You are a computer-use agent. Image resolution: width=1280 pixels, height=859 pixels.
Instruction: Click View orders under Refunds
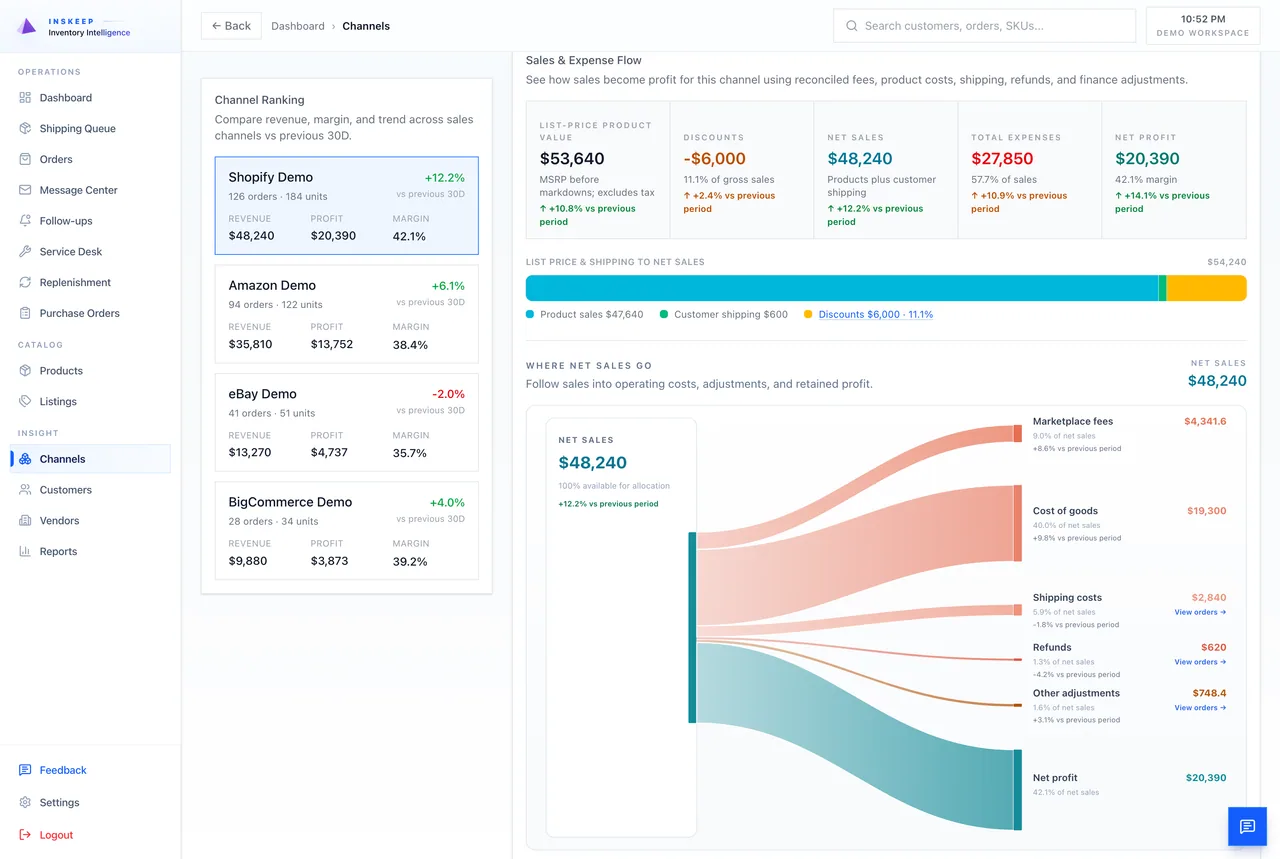click(x=1200, y=662)
